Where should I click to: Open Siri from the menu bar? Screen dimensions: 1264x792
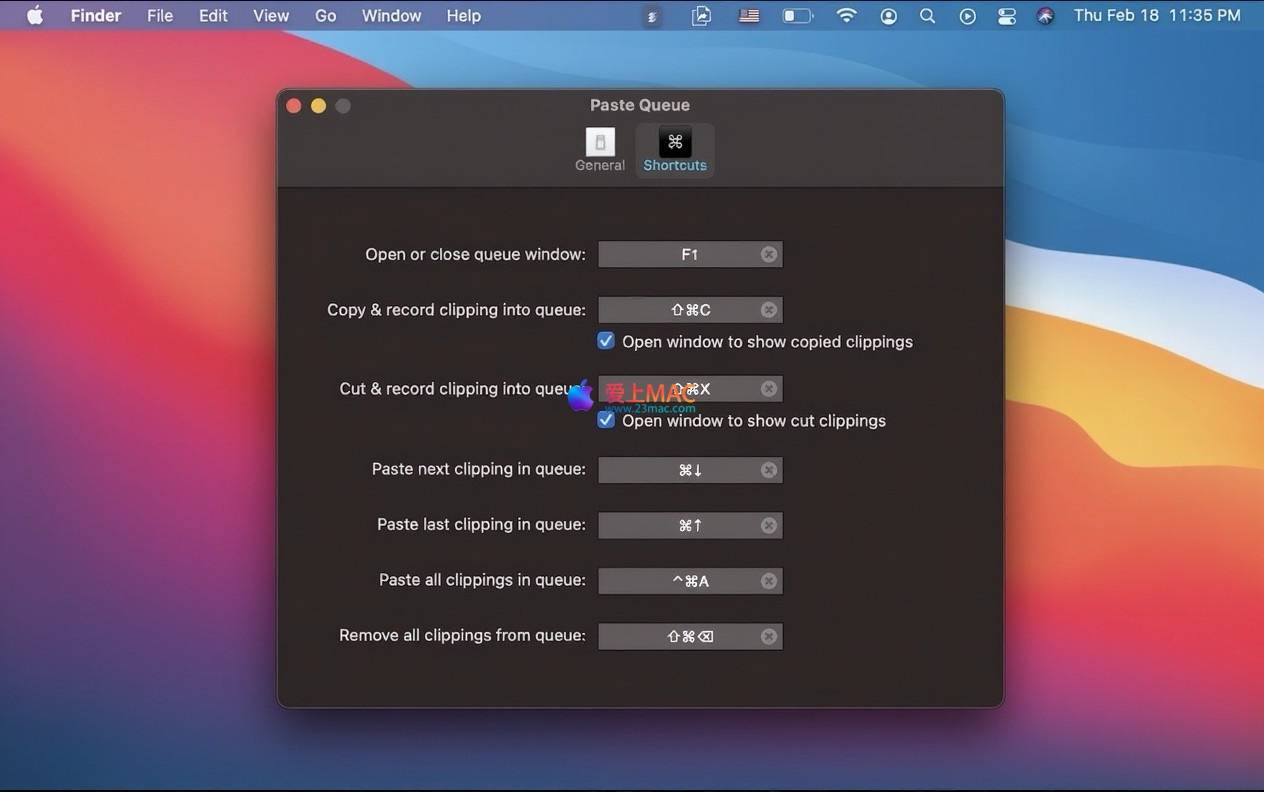[x=1045, y=16]
